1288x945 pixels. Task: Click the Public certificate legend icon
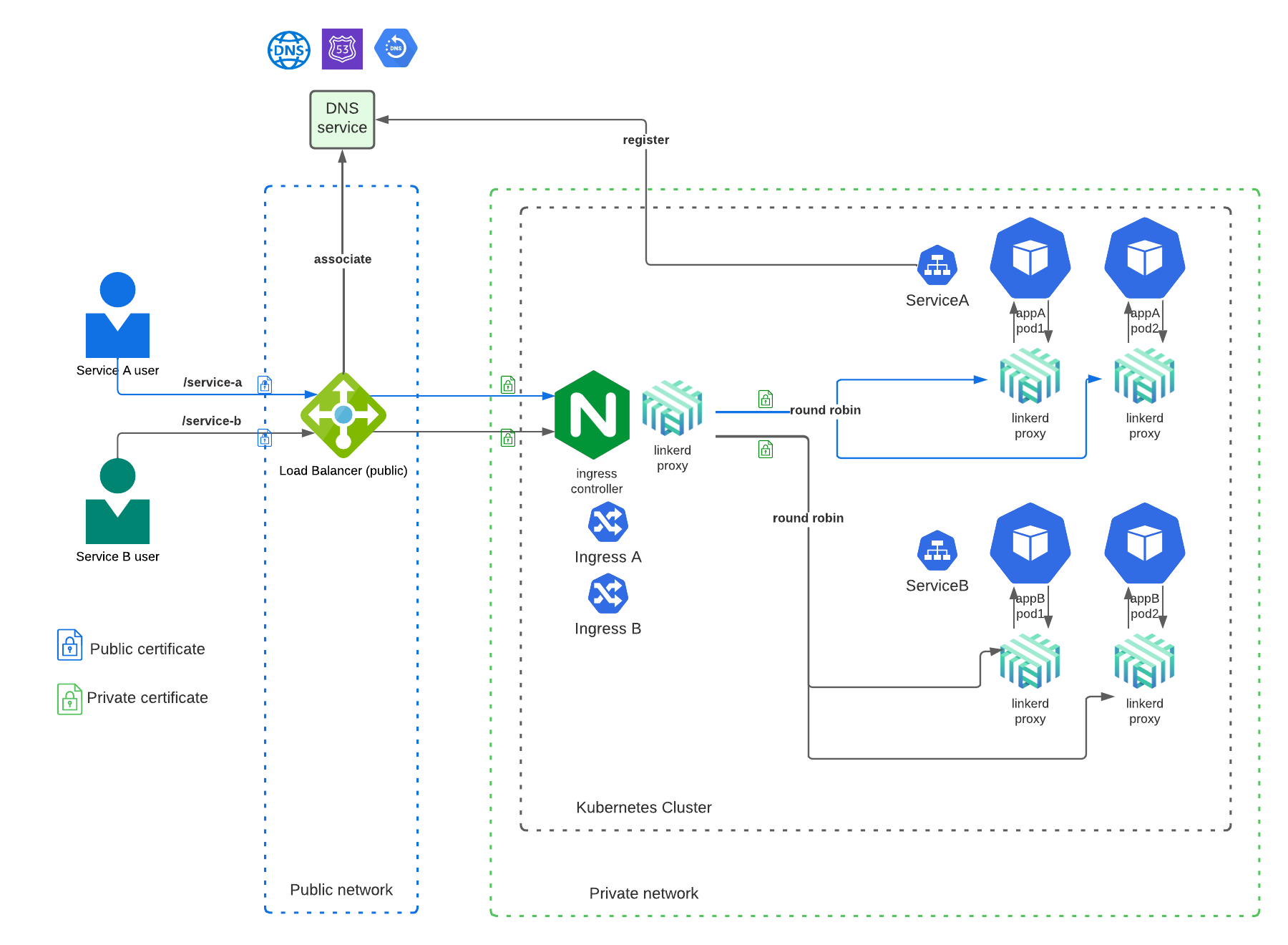coord(69,645)
